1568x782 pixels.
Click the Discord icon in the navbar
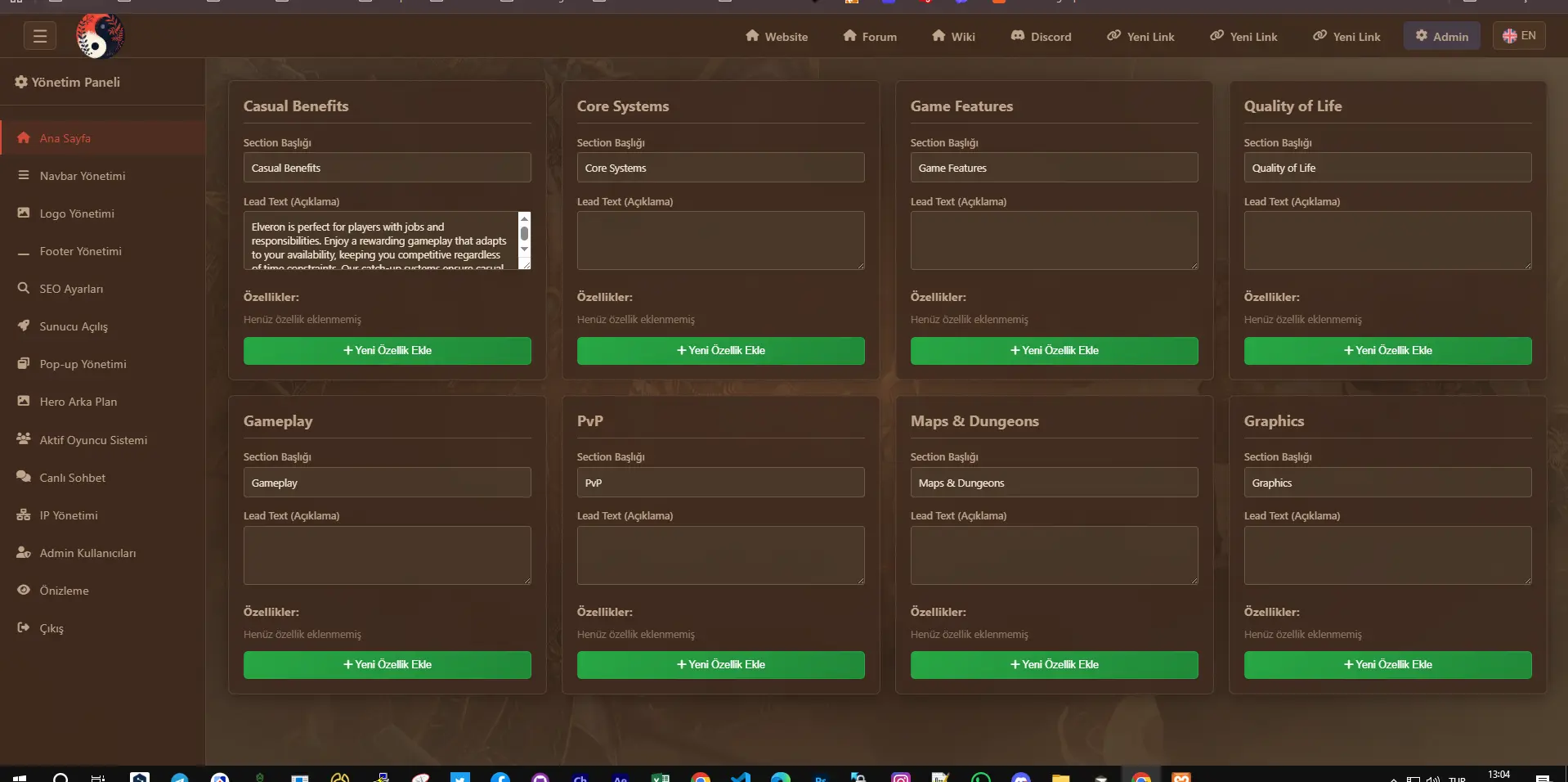(1018, 36)
